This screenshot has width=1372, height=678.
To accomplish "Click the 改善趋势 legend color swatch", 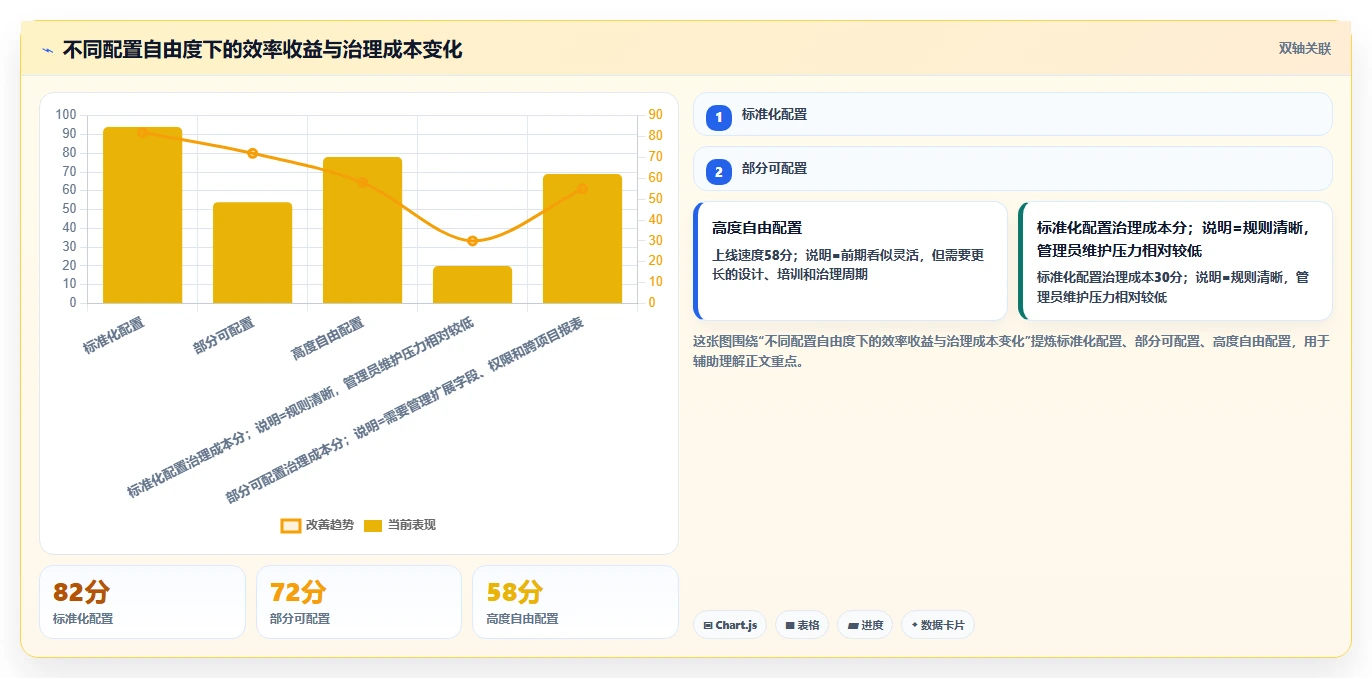I will 291,525.
